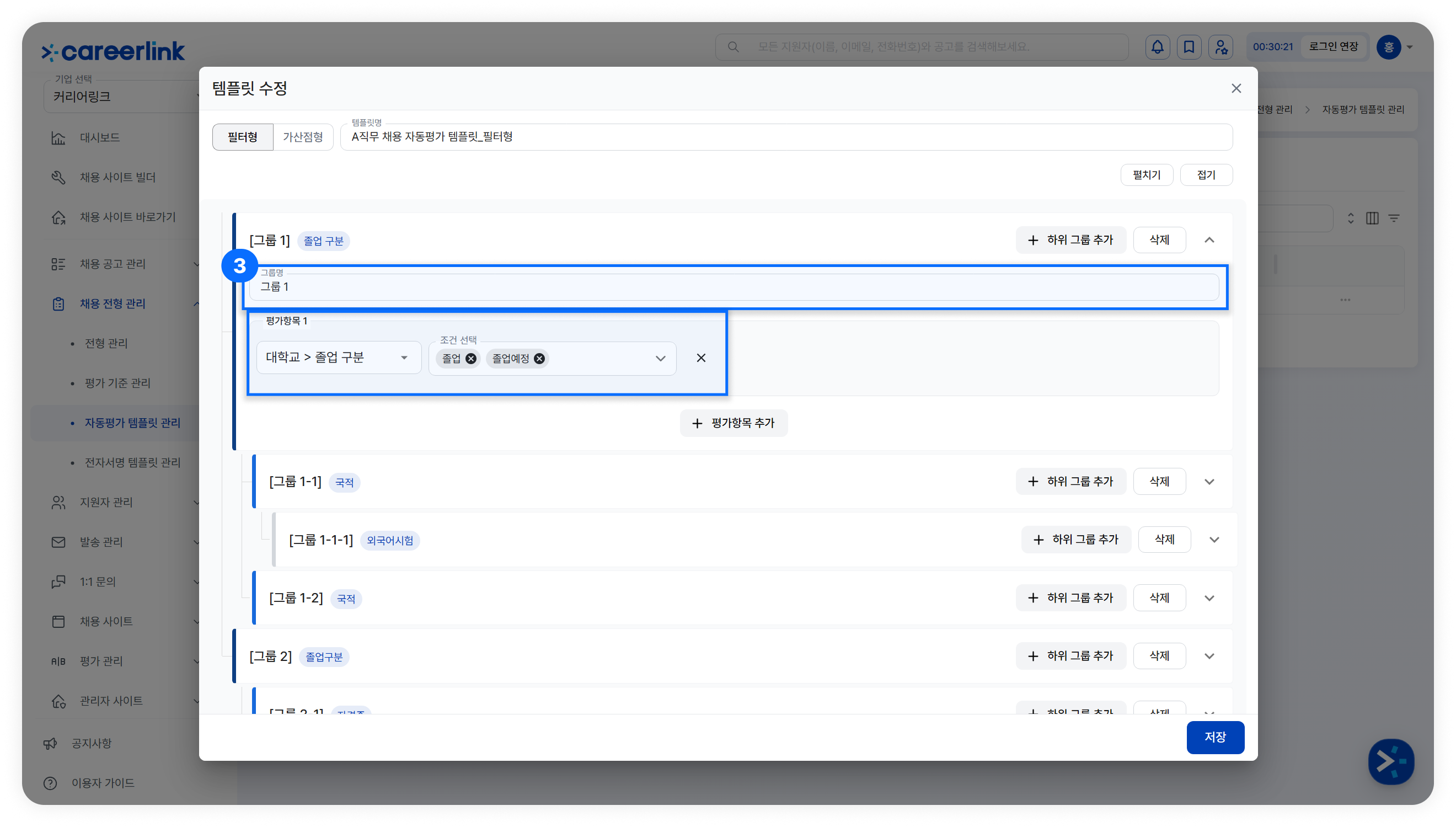Remove the 졸업예정 condition chip
Image resolution: width=1456 pixels, height=827 pixels.
pos(539,359)
